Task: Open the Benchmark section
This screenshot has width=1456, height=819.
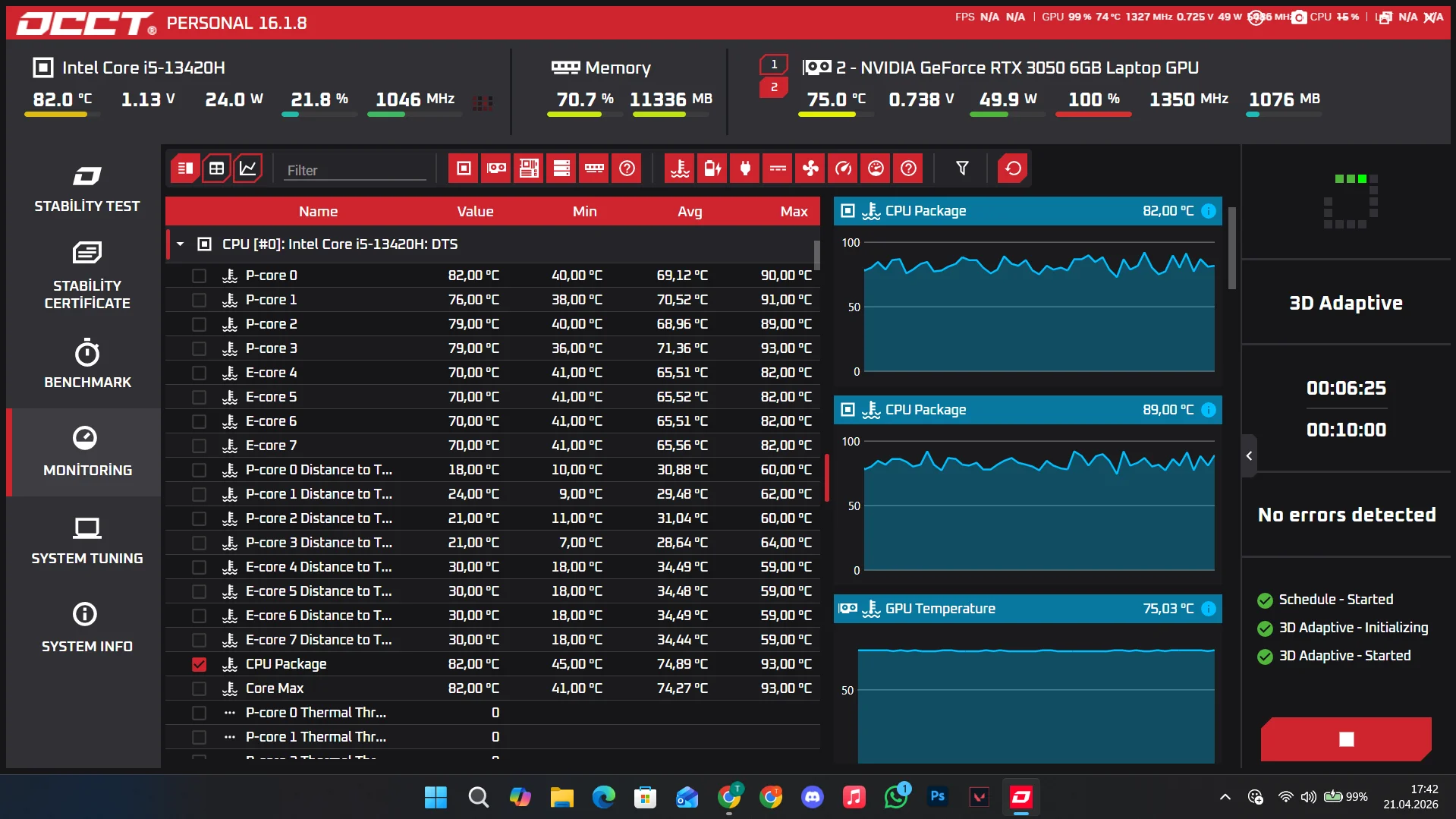Action: pyautogui.click(x=87, y=365)
